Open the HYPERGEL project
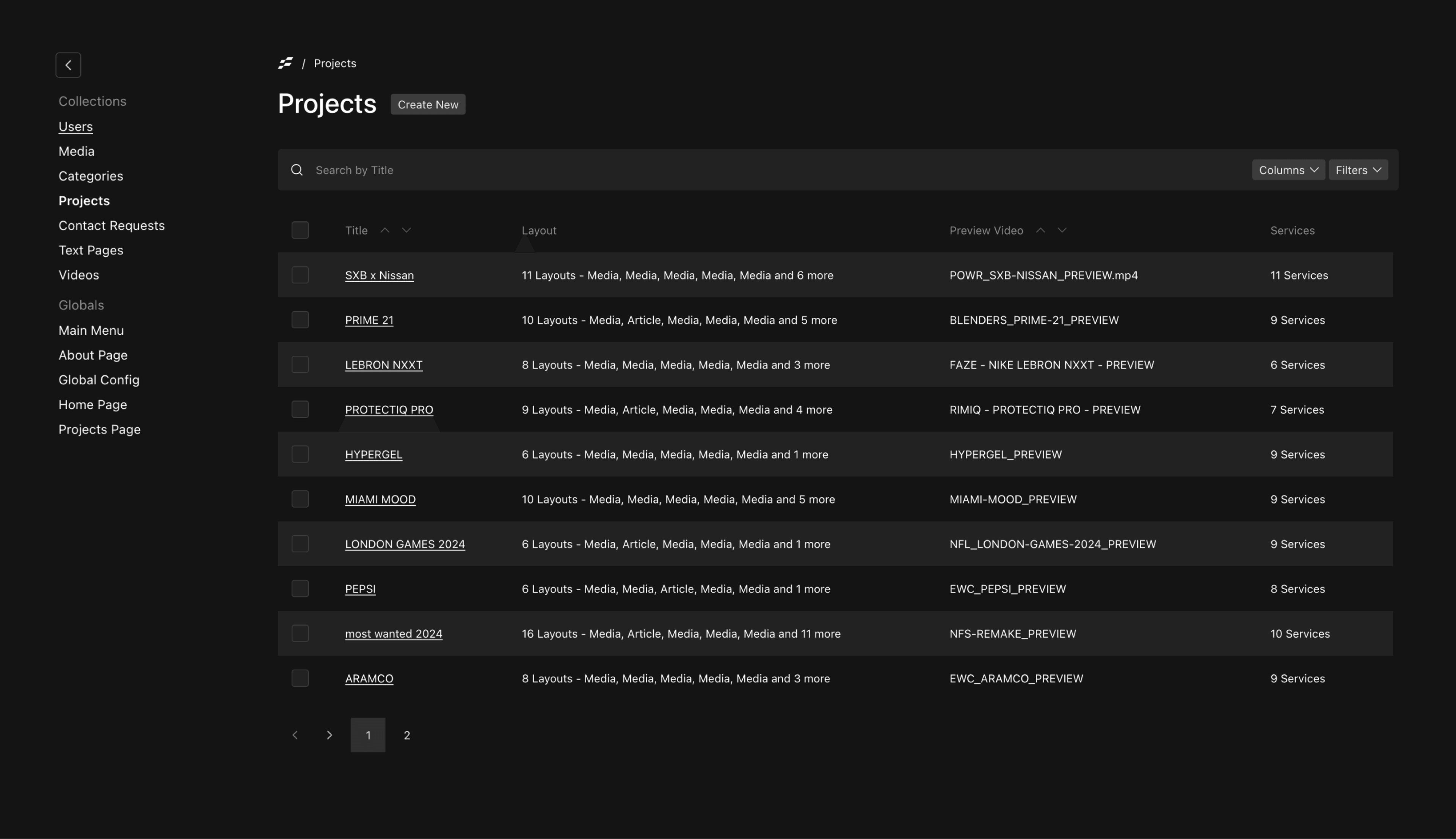This screenshot has height=839, width=1456. pyautogui.click(x=374, y=455)
